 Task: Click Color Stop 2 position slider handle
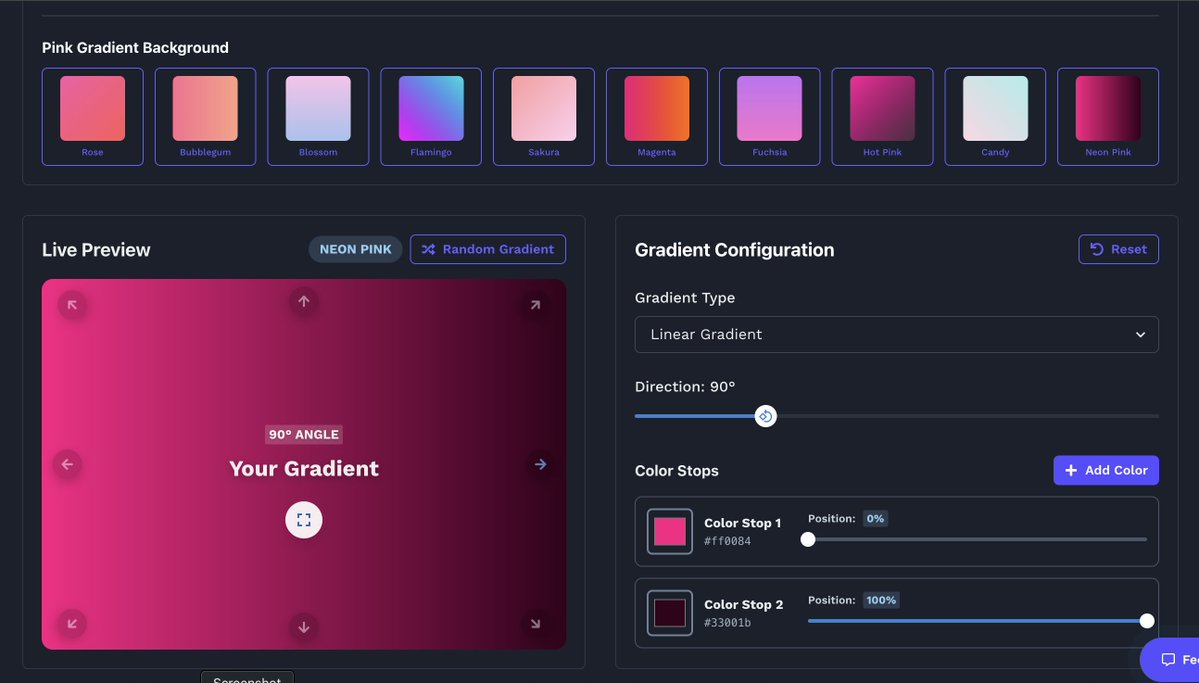[x=1147, y=621]
